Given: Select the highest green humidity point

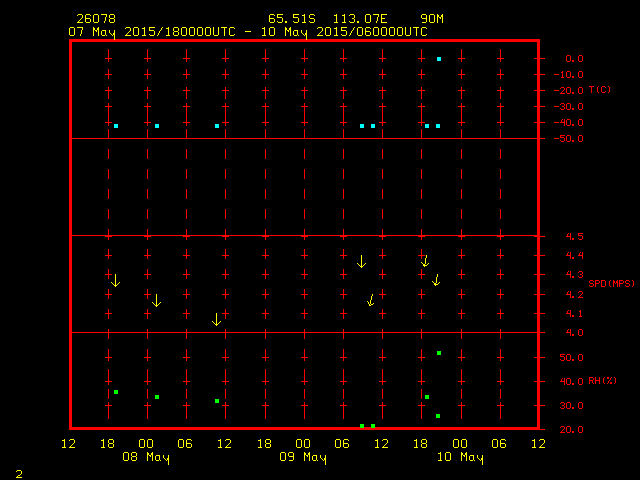Looking at the screenshot, I should pyautogui.click(x=438, y=353).
